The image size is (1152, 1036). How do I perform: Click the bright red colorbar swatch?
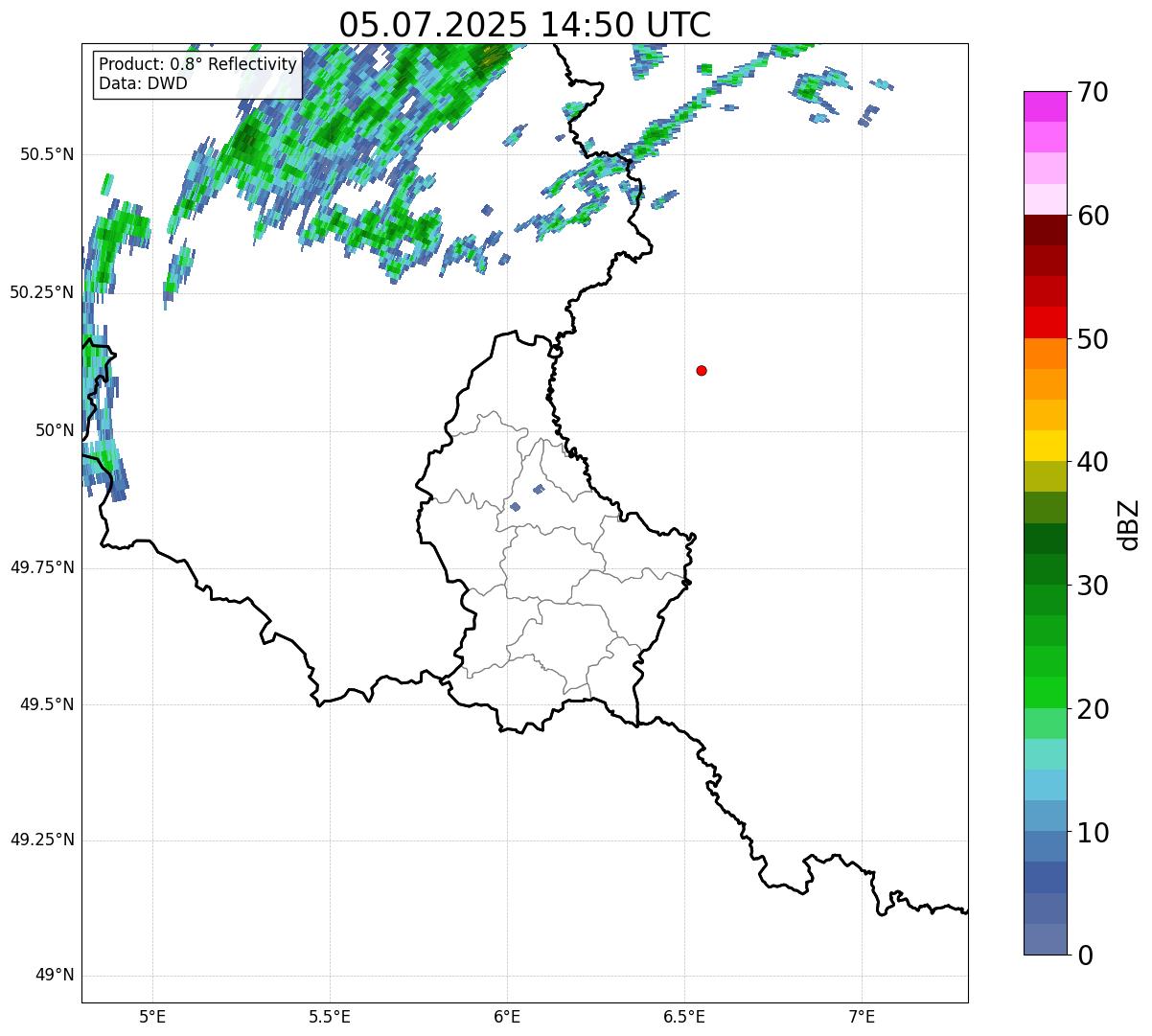point(1046,323)
